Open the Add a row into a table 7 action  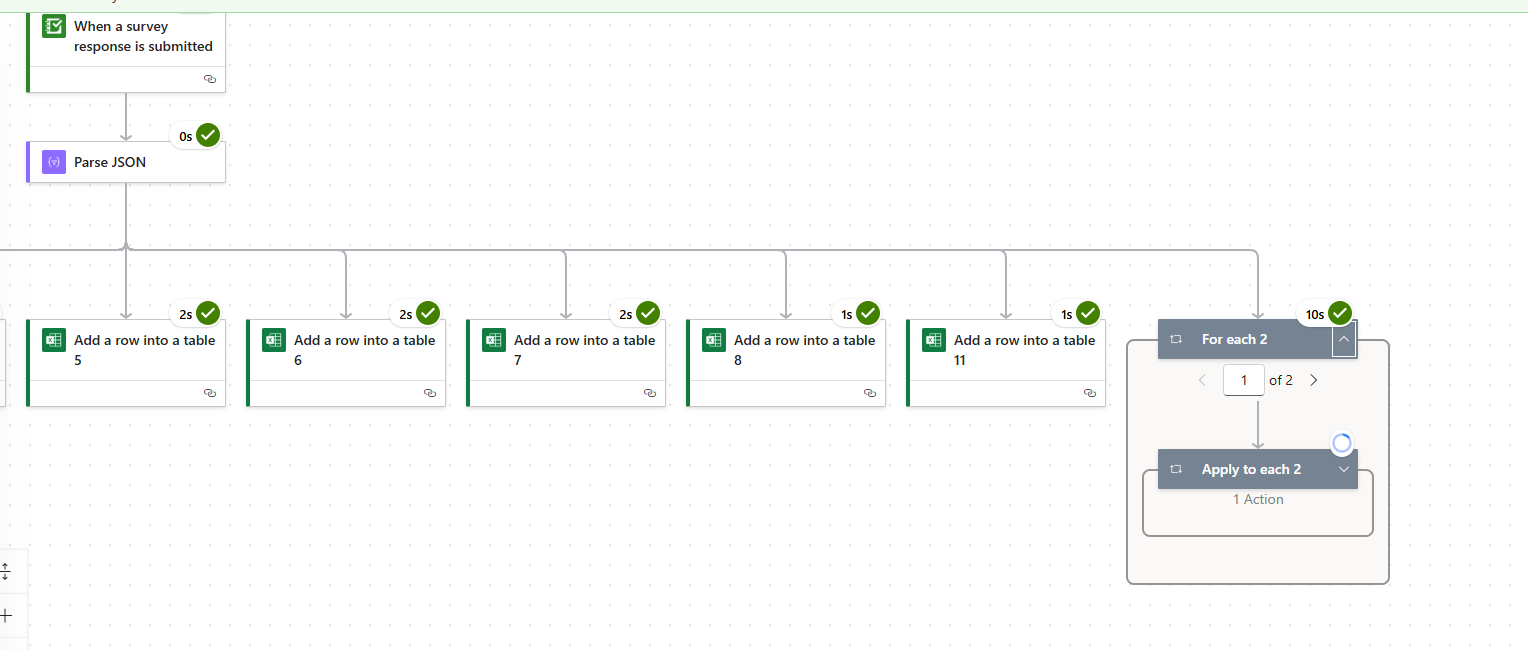tap(584, 350)
